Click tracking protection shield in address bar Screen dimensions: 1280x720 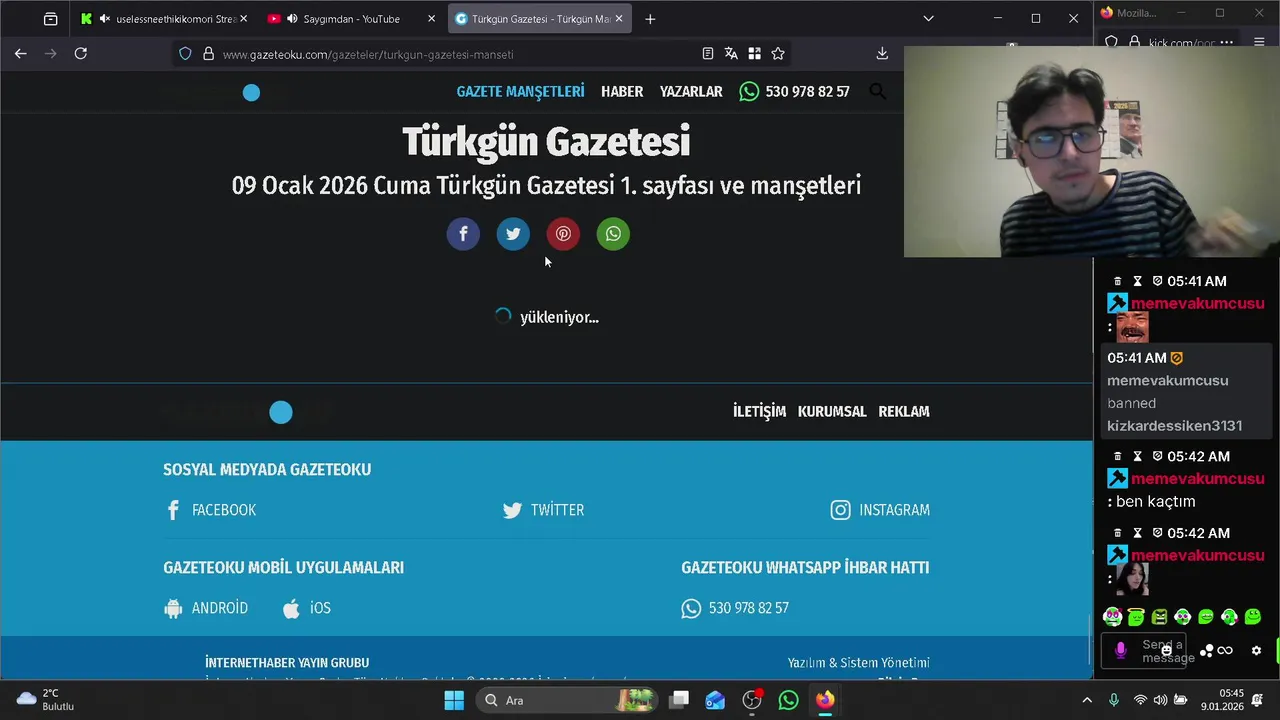[185, 54]
